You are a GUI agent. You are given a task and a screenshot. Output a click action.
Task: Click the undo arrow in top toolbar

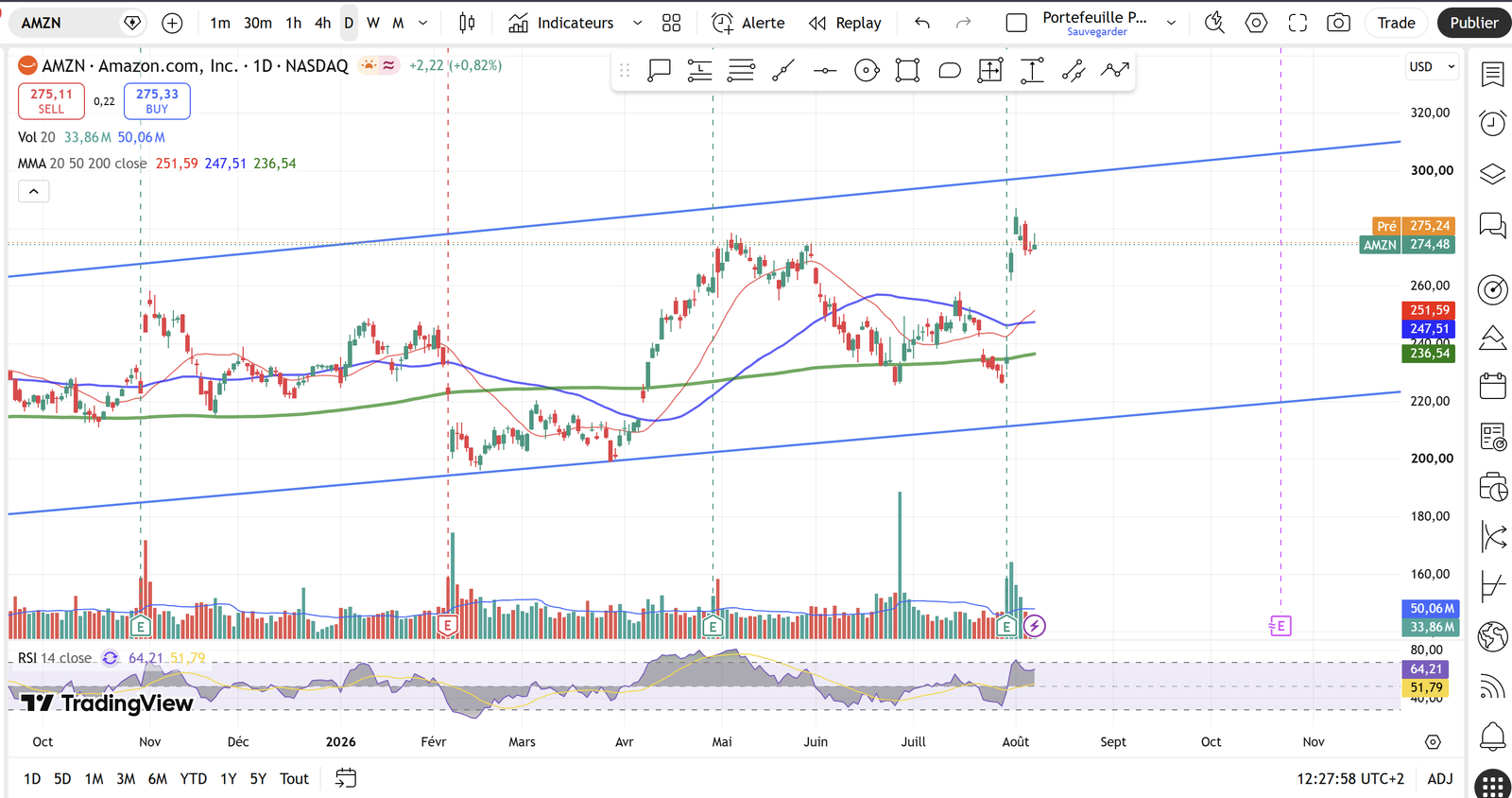click(922, 23)
